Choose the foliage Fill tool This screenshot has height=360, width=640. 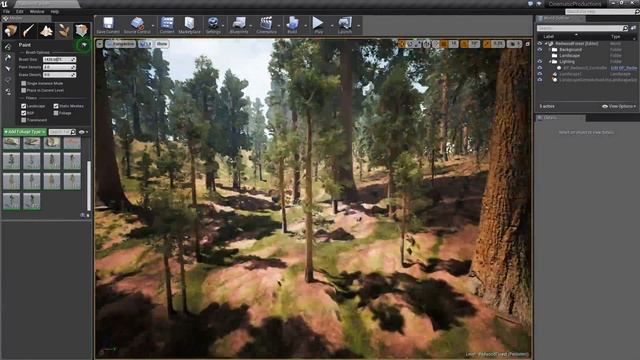[x=8, y=92]
